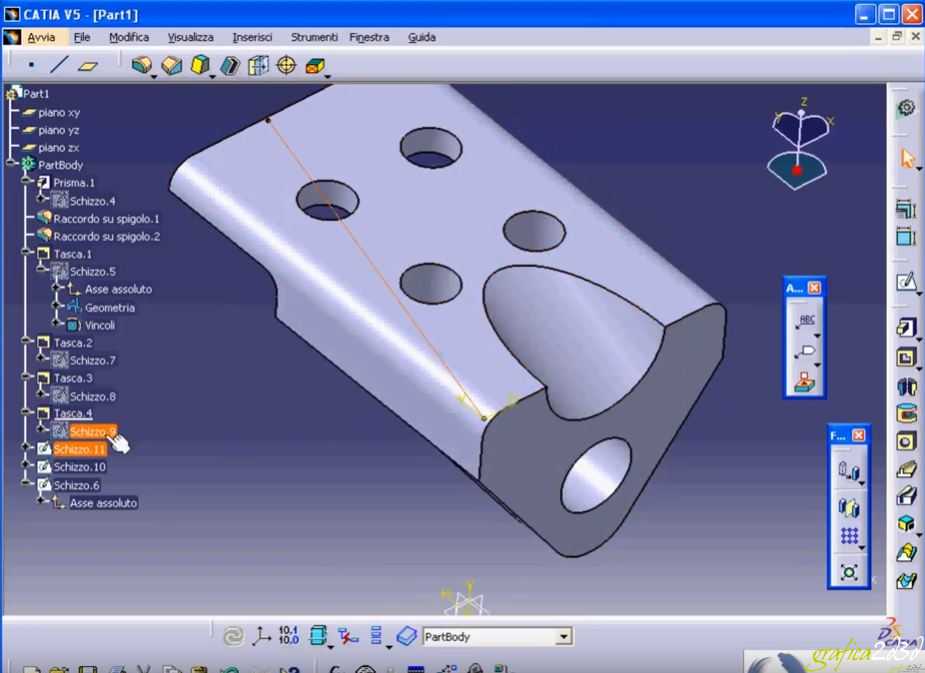Click the axis system icon in bottom toolbar

tap(261, 636)
